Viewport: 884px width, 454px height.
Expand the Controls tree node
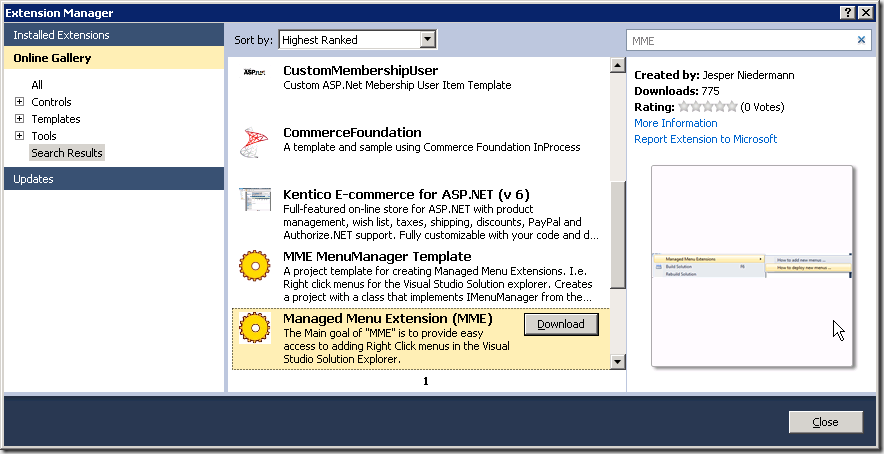coord(20,102)
